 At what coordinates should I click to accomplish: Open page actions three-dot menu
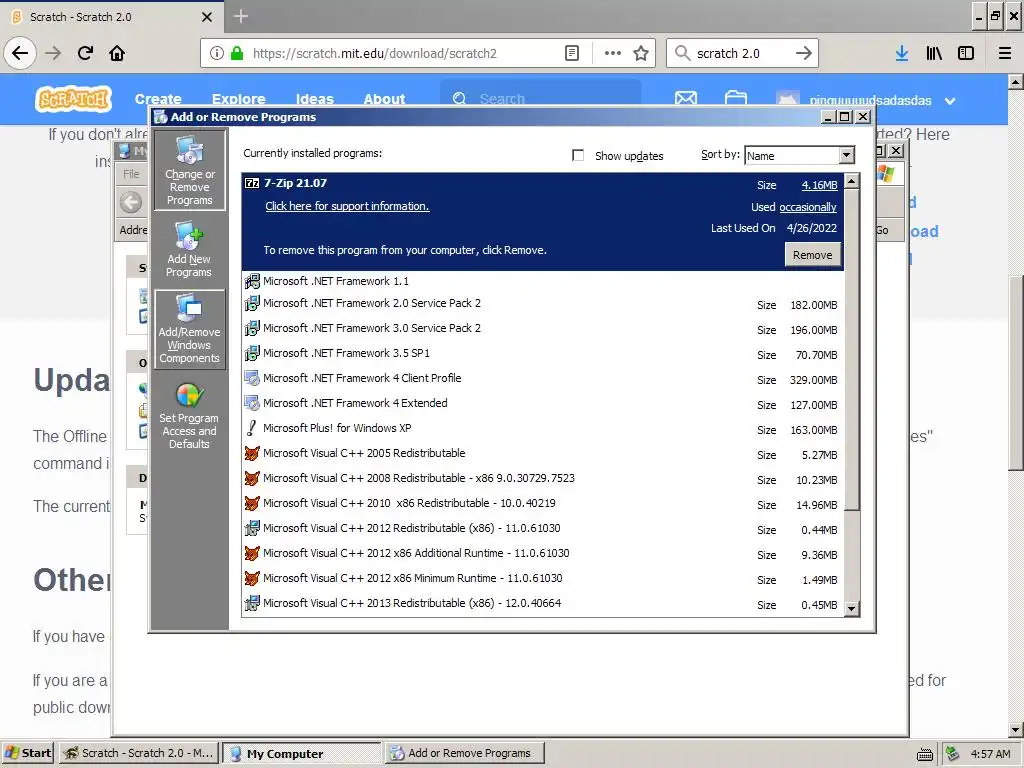613,54
